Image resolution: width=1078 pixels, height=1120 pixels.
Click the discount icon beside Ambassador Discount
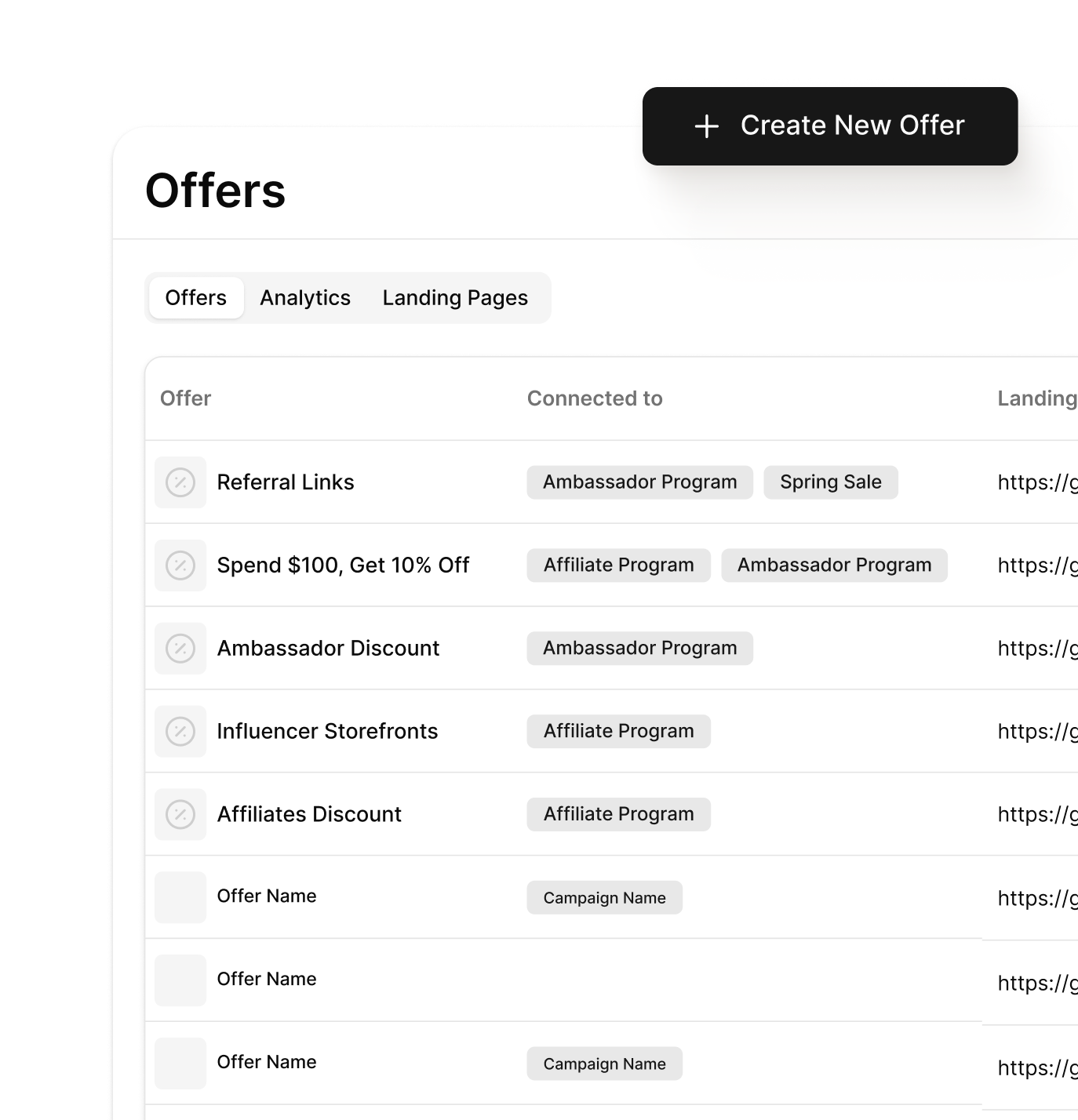coord(180,649)
